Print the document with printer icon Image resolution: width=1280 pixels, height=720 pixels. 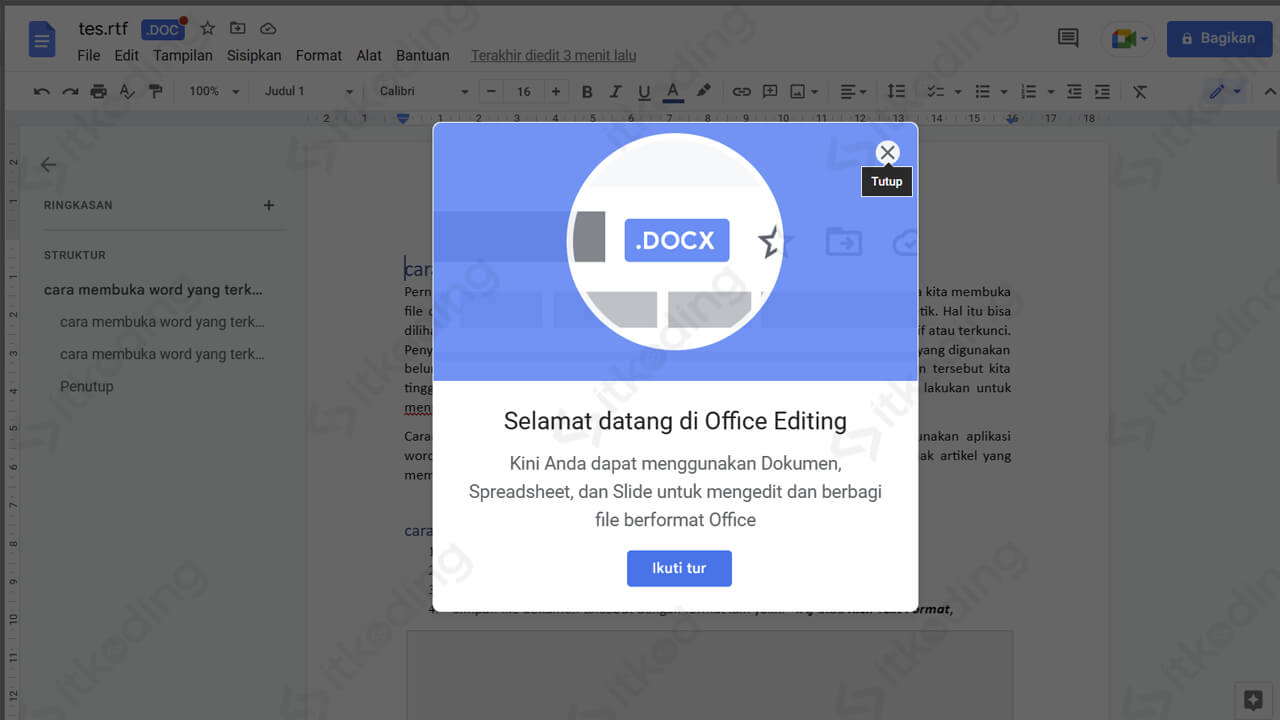(98, 91)
